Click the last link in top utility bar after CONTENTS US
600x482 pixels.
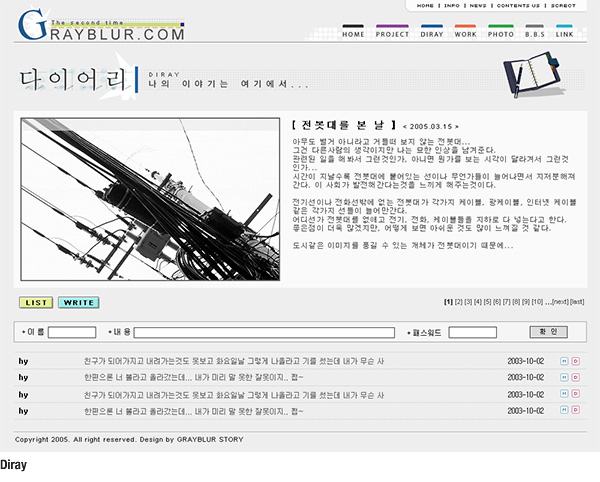click(563, 6)
